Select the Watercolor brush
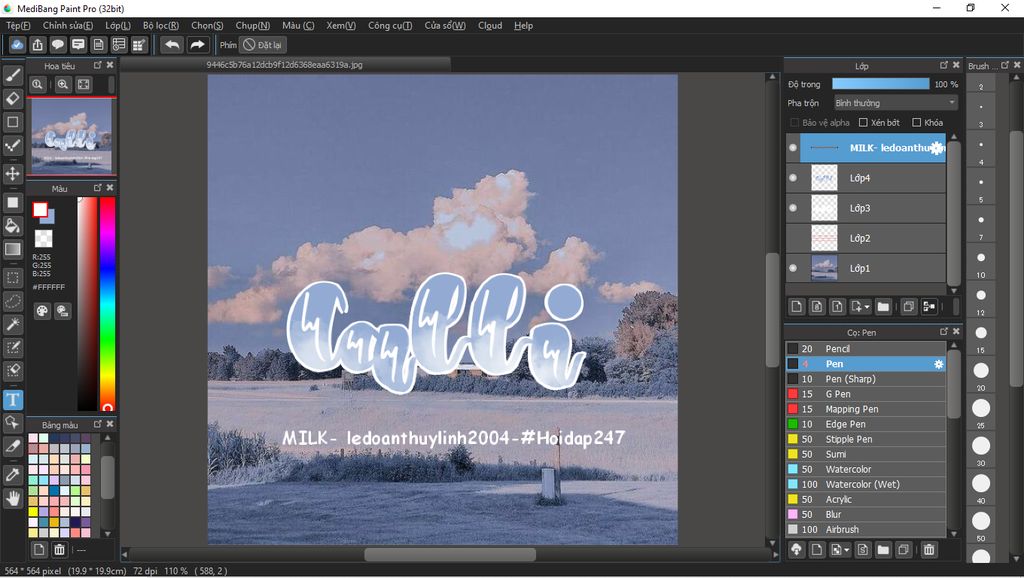 click(865, 470)
